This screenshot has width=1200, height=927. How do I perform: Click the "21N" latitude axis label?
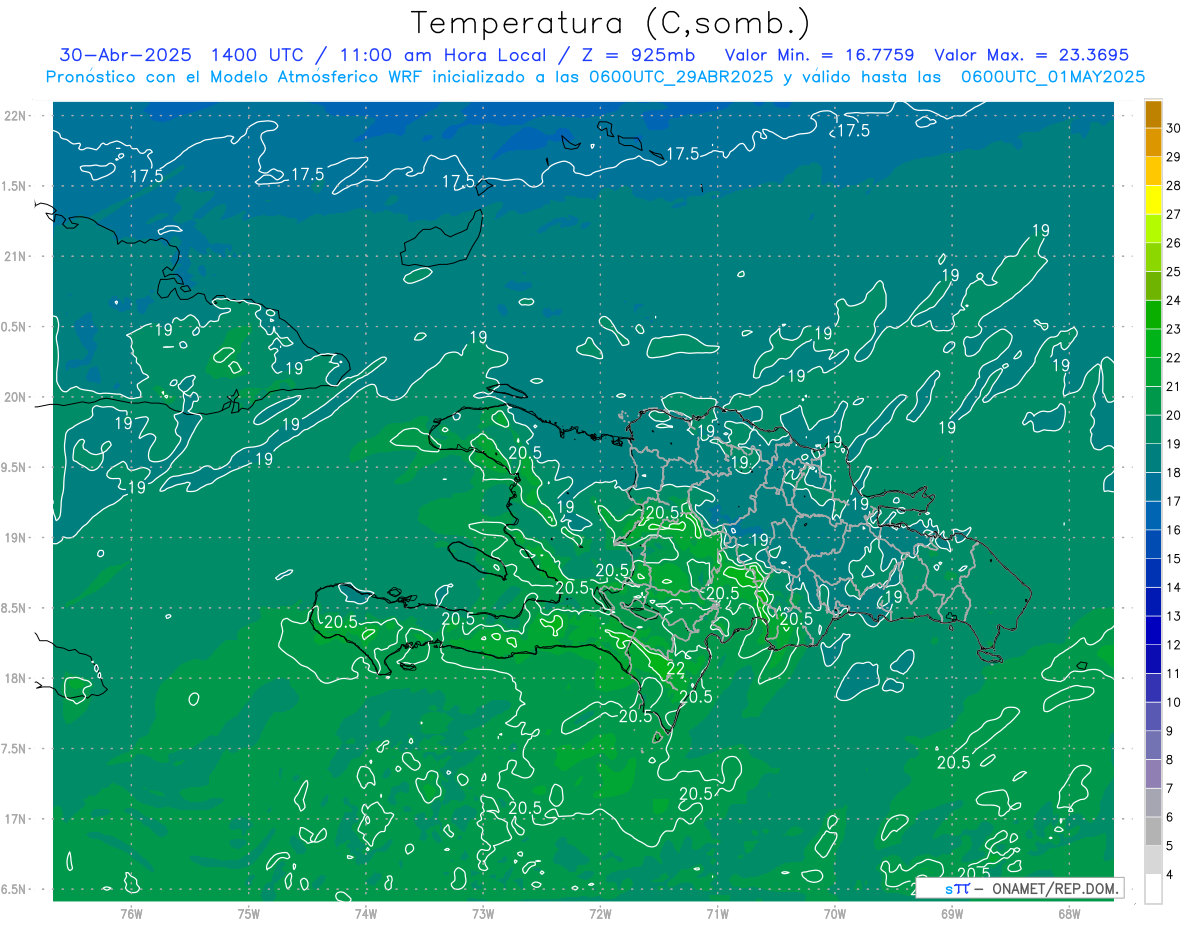(x=16, y=256)
